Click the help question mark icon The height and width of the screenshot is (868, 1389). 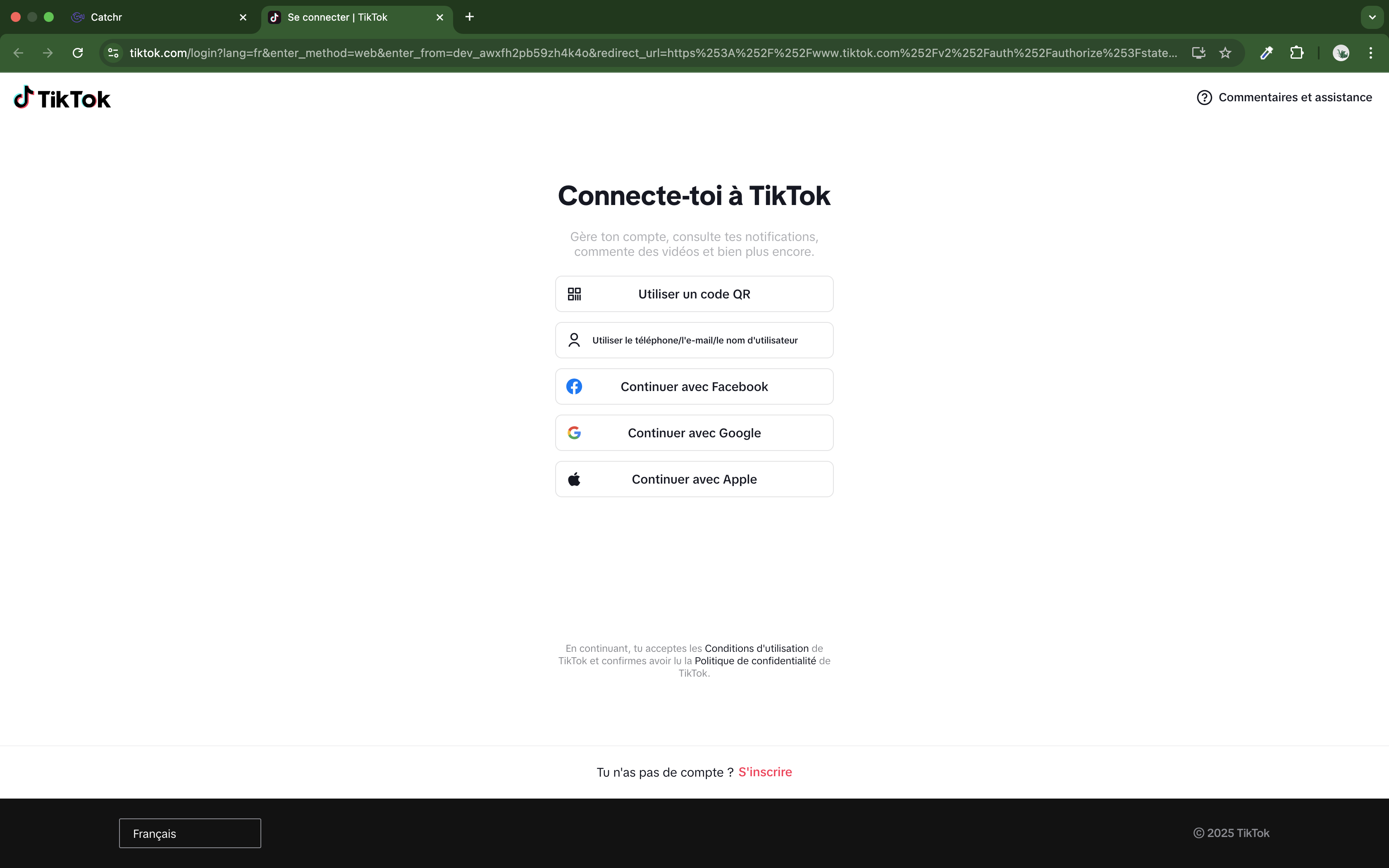(1204, 98)
